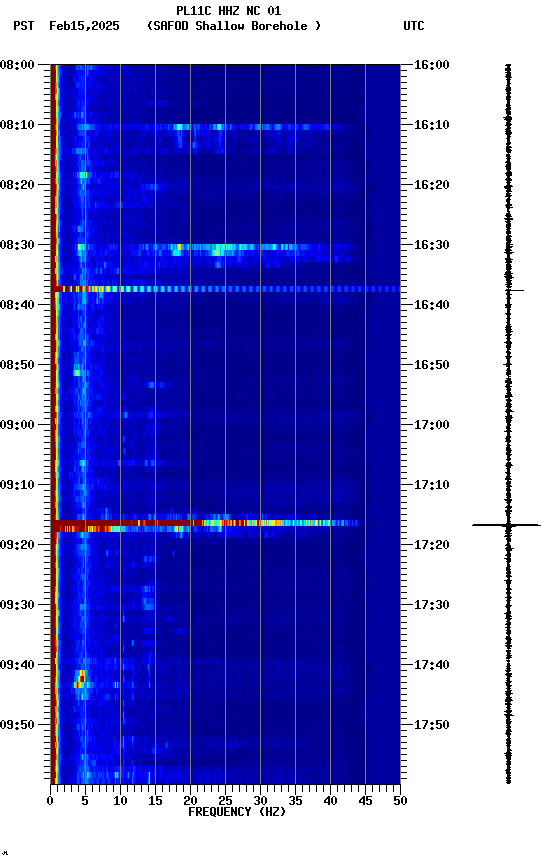The width and height of the screenshot is (552, 864).
Task: Click the 09:40 PST time label
Action: pyautogui.click(x=17, y=665)
